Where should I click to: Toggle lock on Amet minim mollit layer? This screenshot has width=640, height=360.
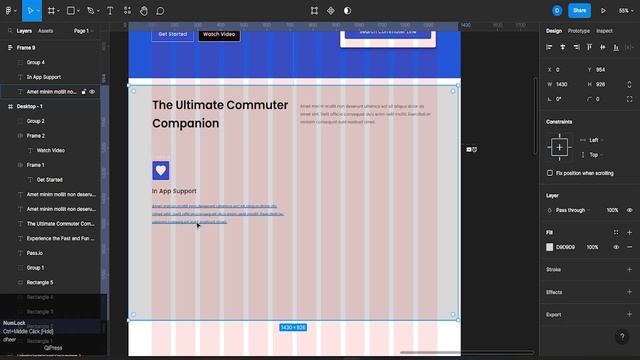[84, 92]
